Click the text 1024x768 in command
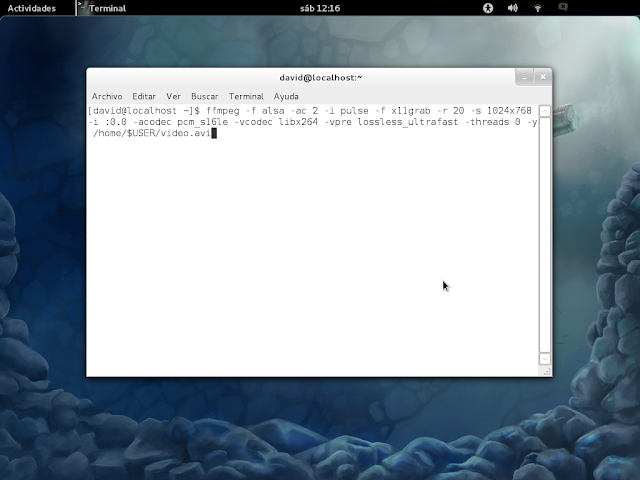 tap(509, 111)
